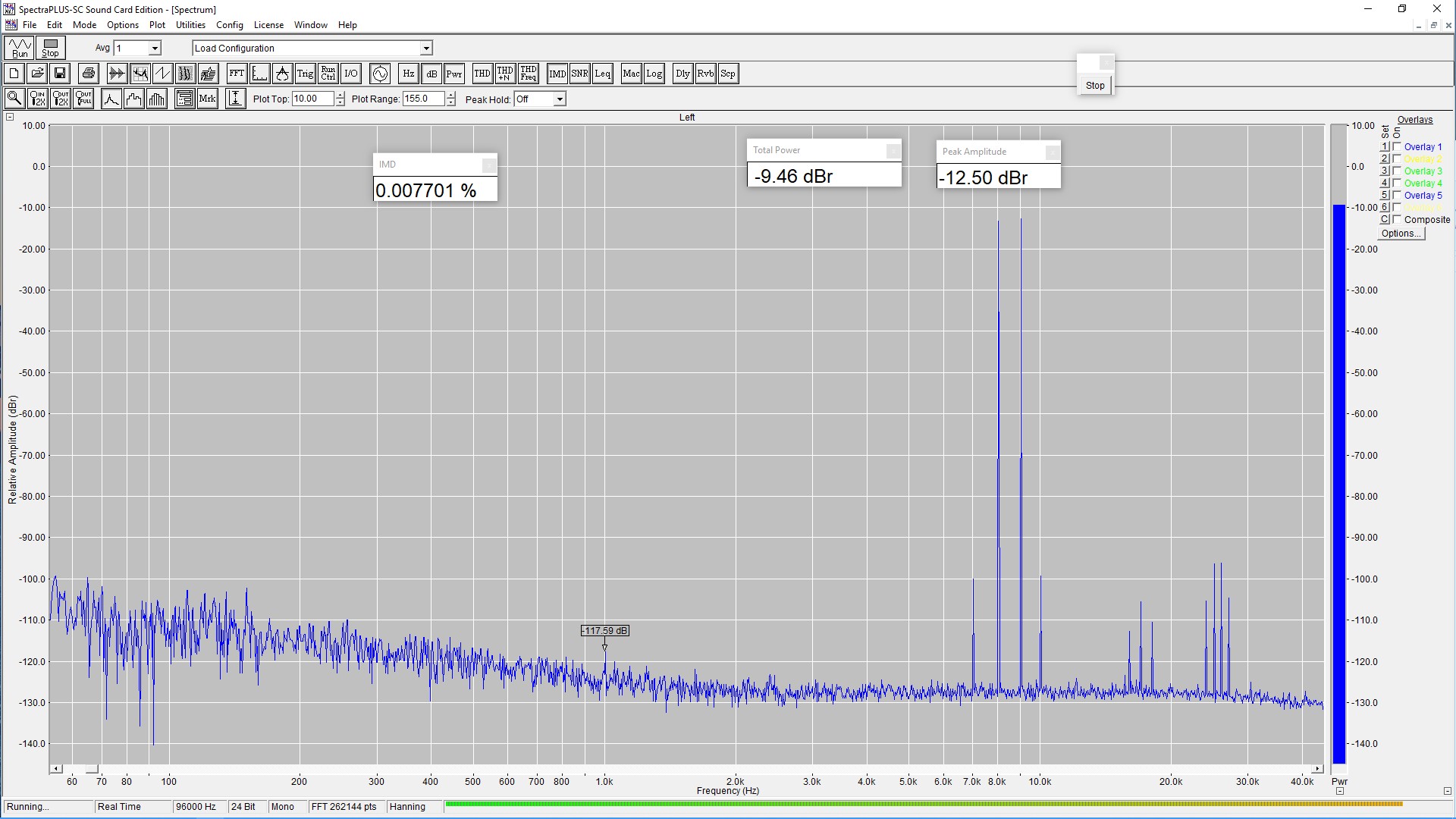Adjust Plot Range with the spinner
Image resolution: width=1456 pixels, height=819 pixels.
[x=451, y=99]
